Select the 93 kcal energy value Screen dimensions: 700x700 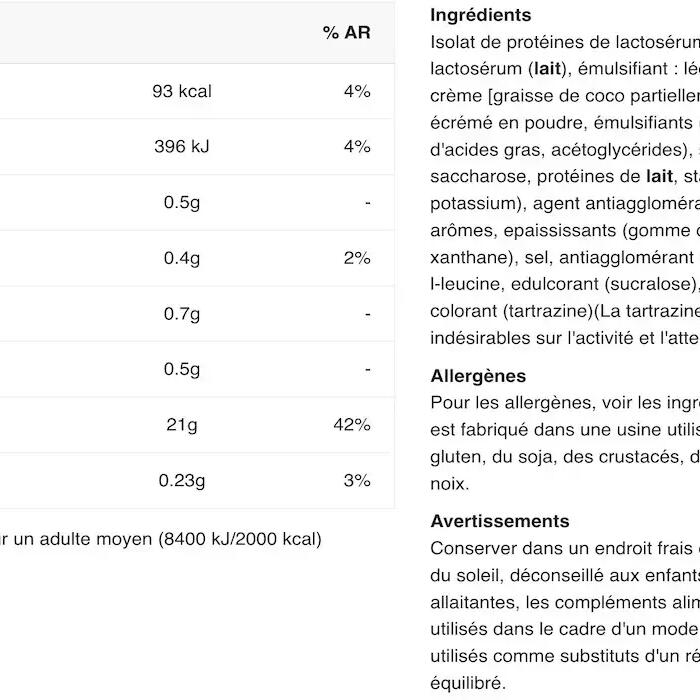click(x=182, y=92)
